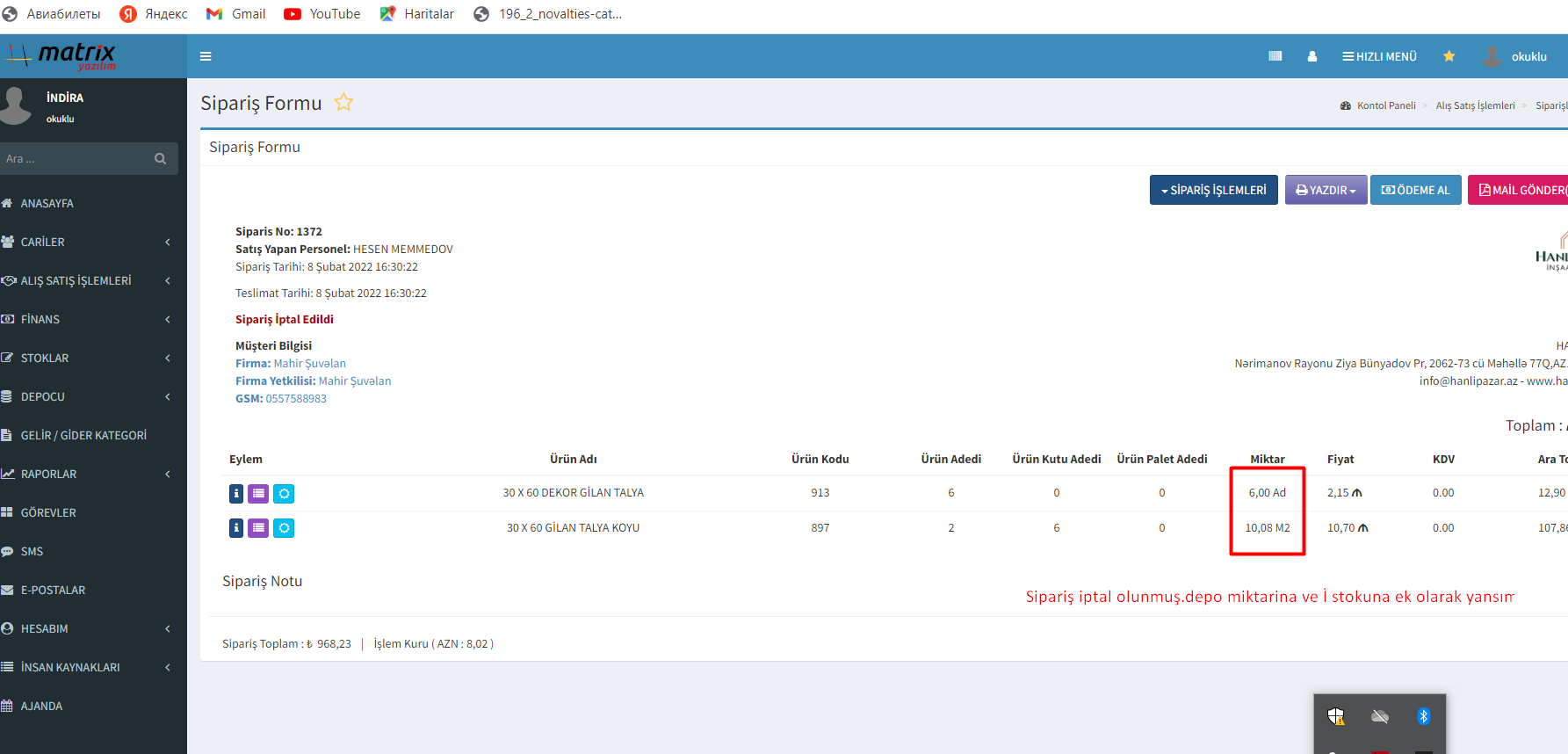The image size is (1568, 754).
Task: Go to ANASAYFA in sidebar
Action: (x=47, y=203)
